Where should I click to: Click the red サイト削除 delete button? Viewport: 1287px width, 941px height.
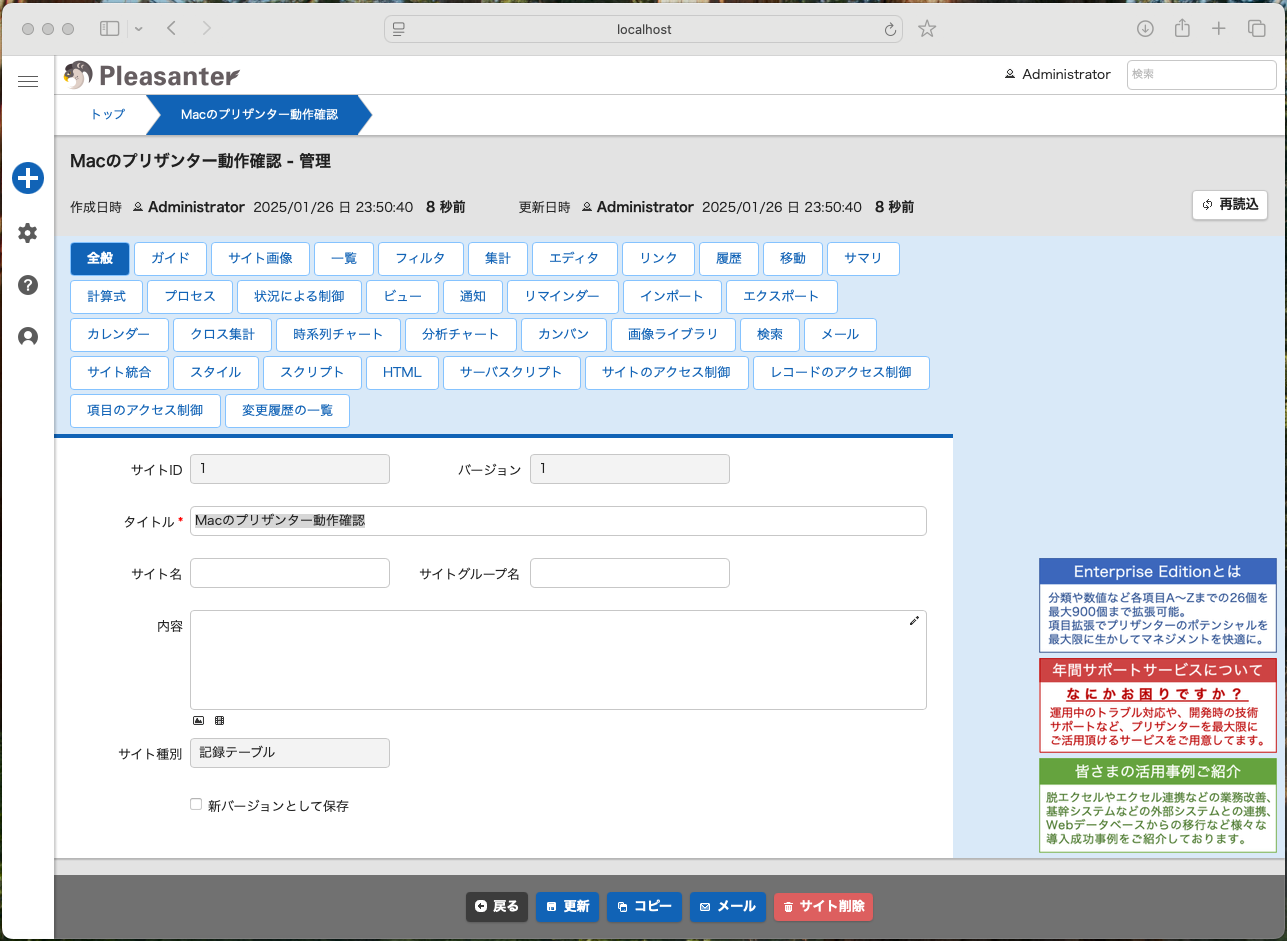click(823, 907)
